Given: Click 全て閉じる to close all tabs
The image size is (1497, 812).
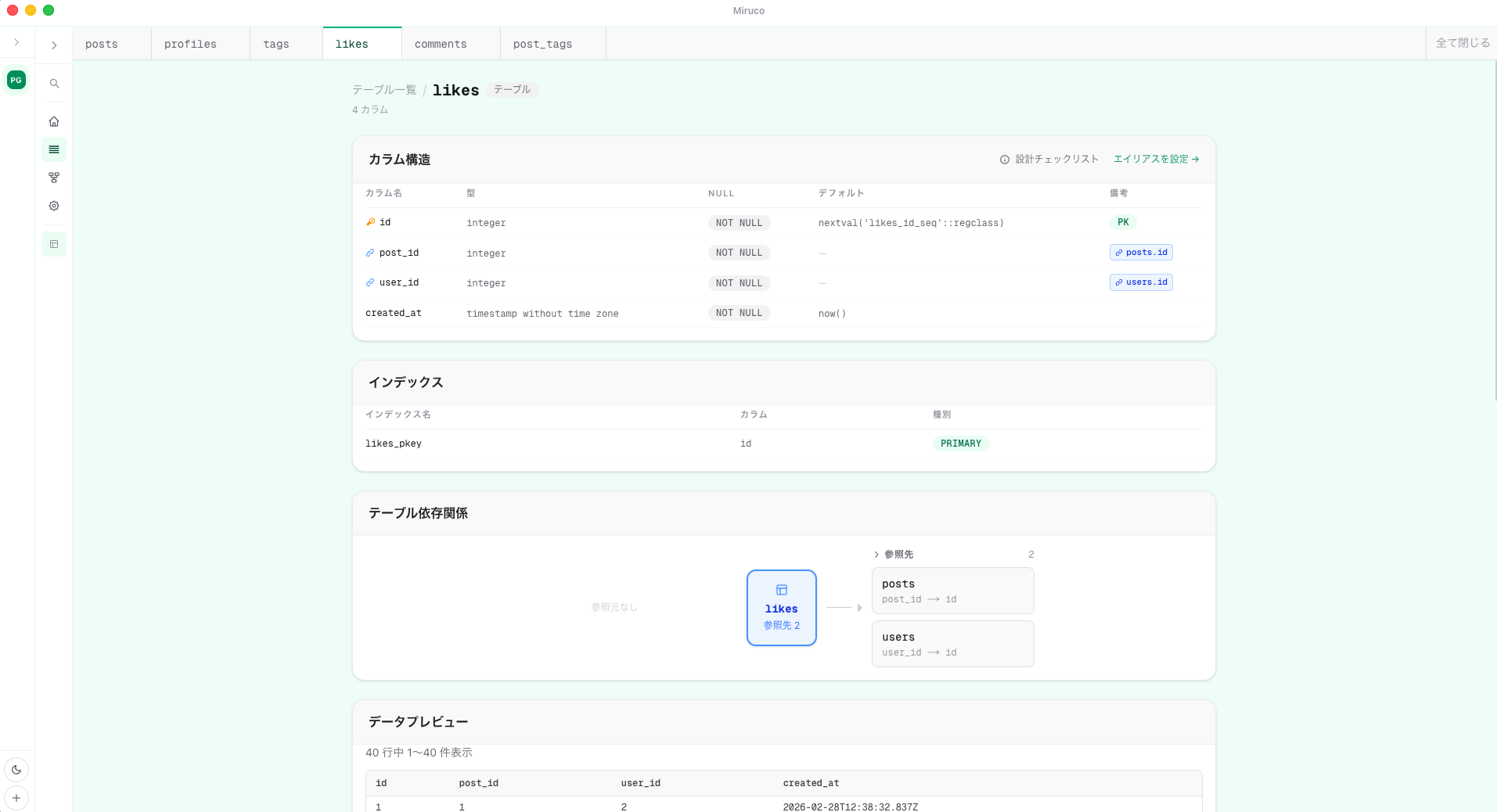Looking at the screenshot, I should [x=1462, y=43].
